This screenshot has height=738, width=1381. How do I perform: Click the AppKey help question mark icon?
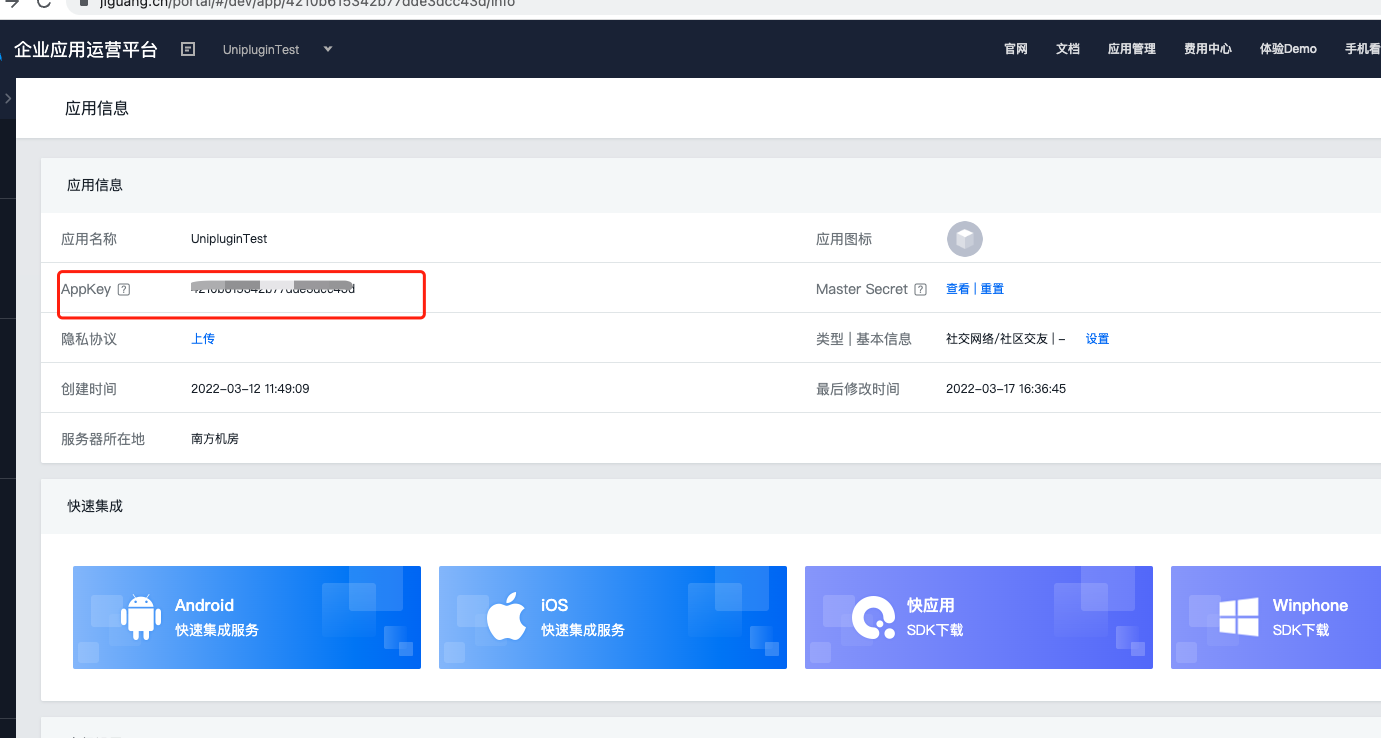pos(122,289)
